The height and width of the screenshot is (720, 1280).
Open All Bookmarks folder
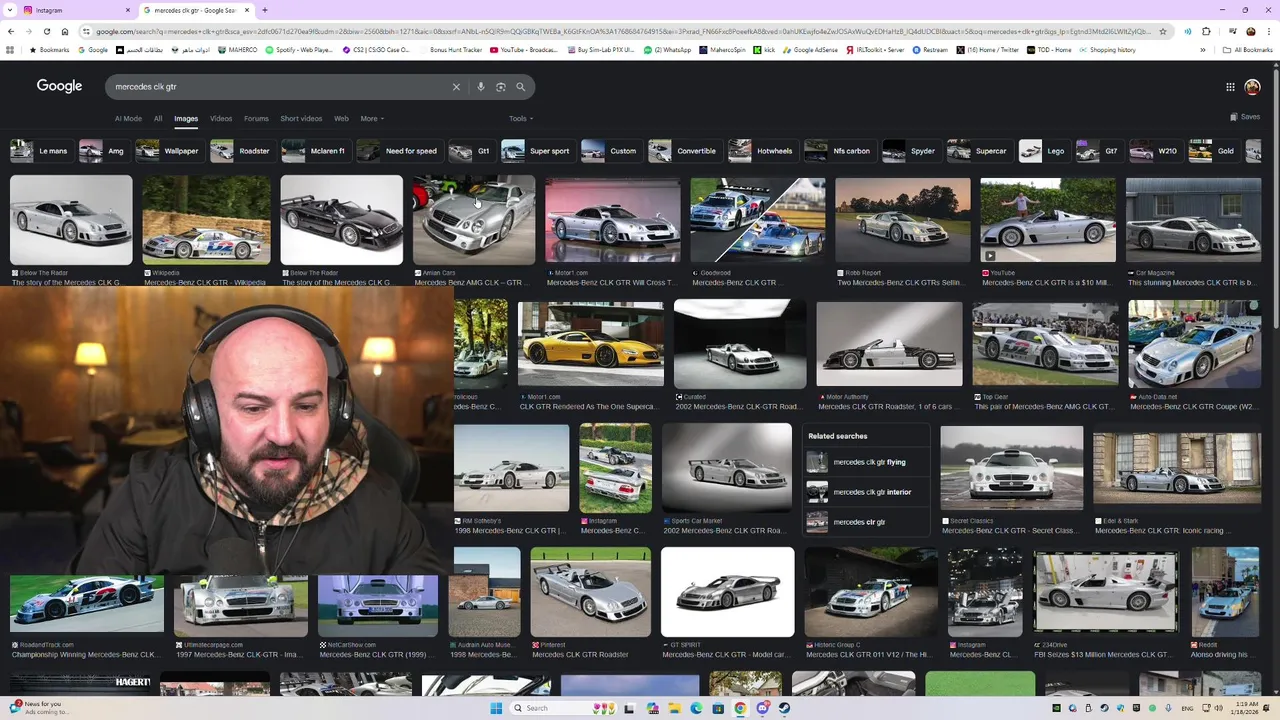(1247, 49)
